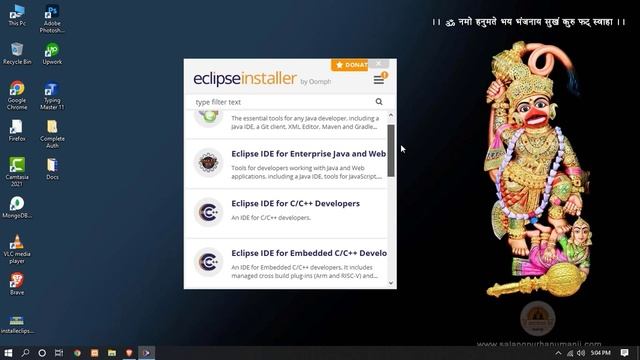Focus the type filter text field
The height and width of the screenshot is (360, 640).
point(283,102)
